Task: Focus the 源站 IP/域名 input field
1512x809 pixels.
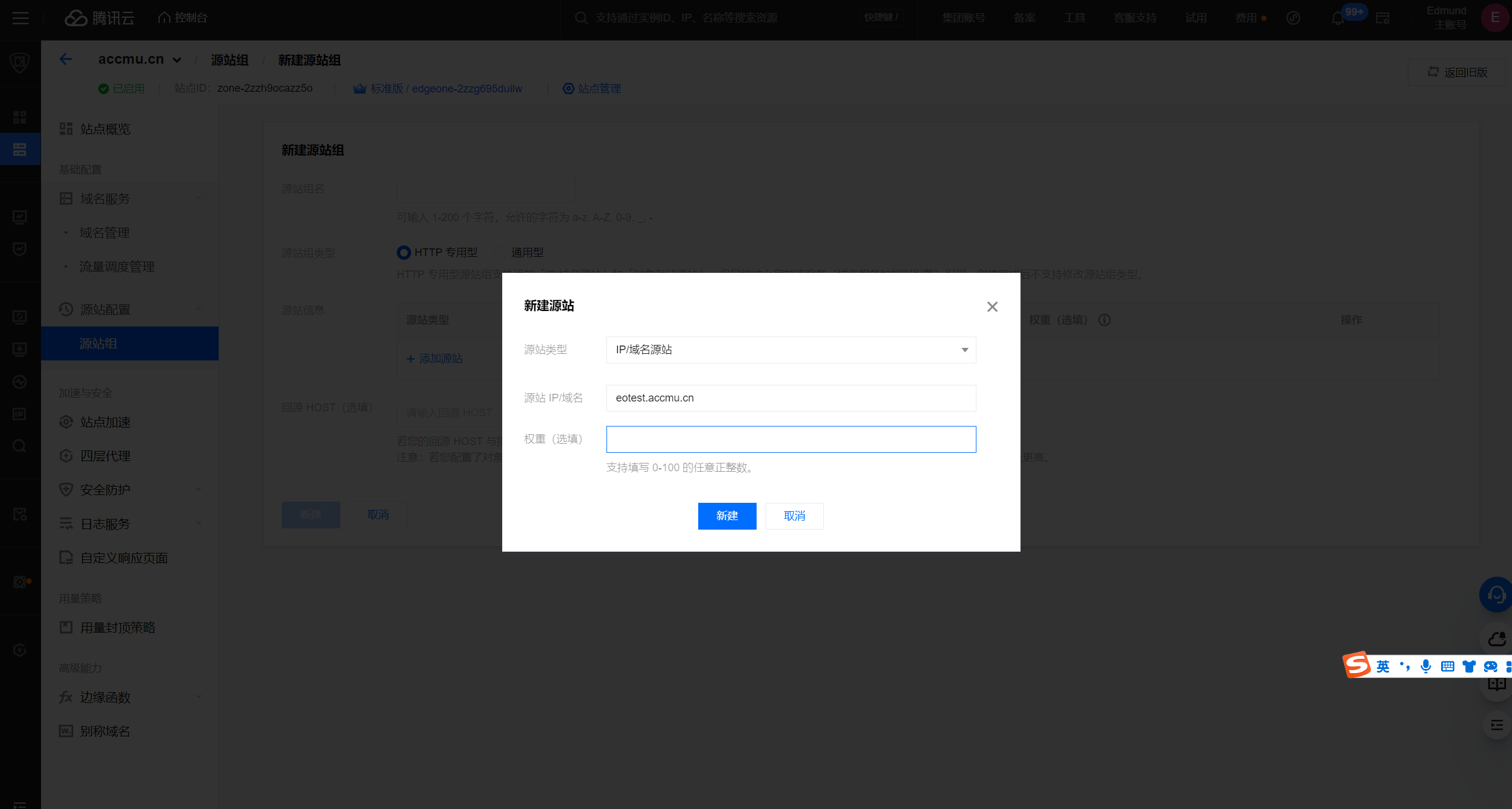Action: [791, 398]
